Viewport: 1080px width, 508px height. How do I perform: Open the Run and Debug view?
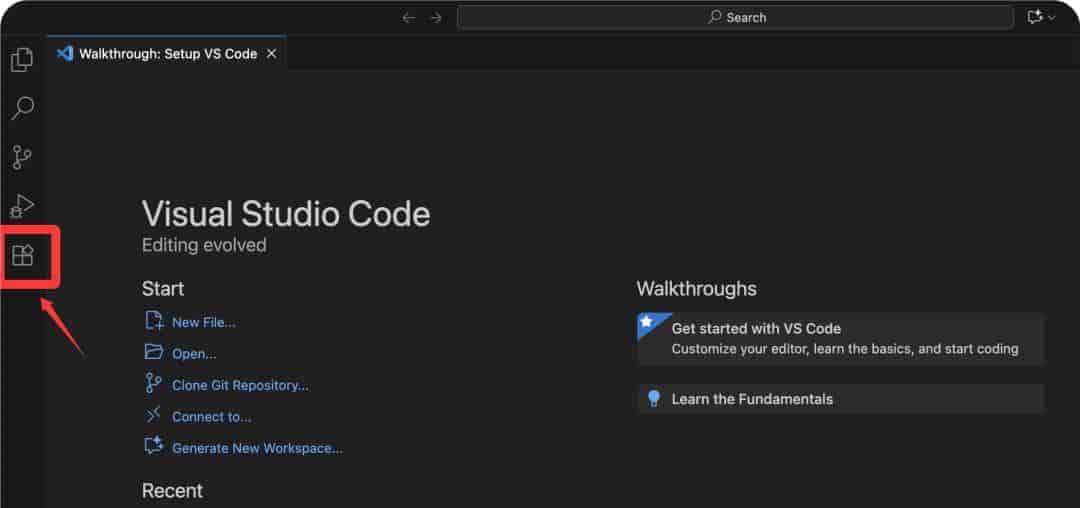[x=22, y=207]
